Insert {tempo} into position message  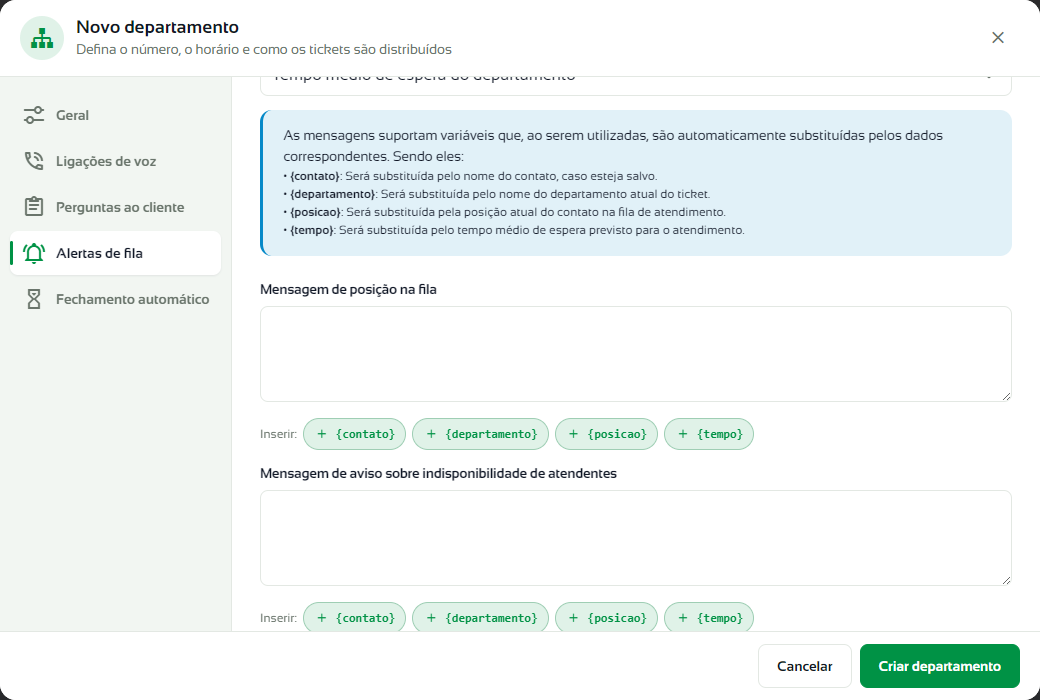coord(709,434)
